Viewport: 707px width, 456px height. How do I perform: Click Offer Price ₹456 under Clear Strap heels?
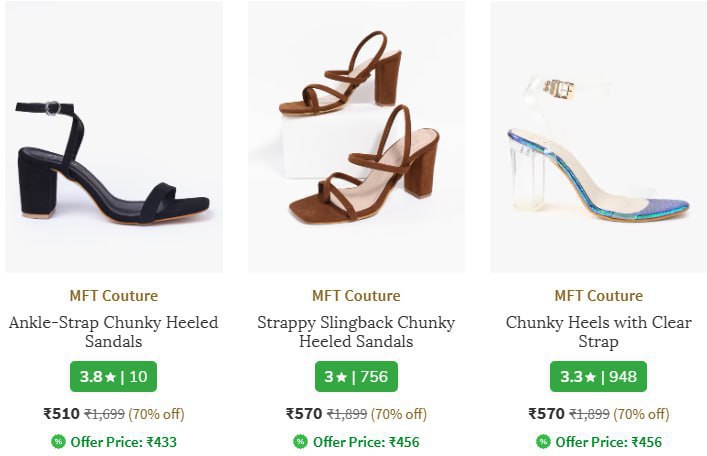(608, 442)
